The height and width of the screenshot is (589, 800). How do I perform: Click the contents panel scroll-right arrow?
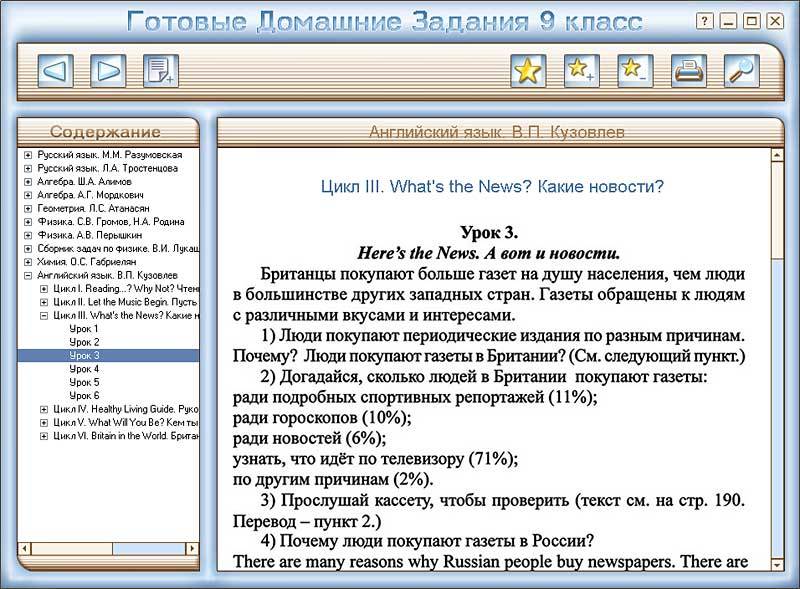click(x=192, y=549)
